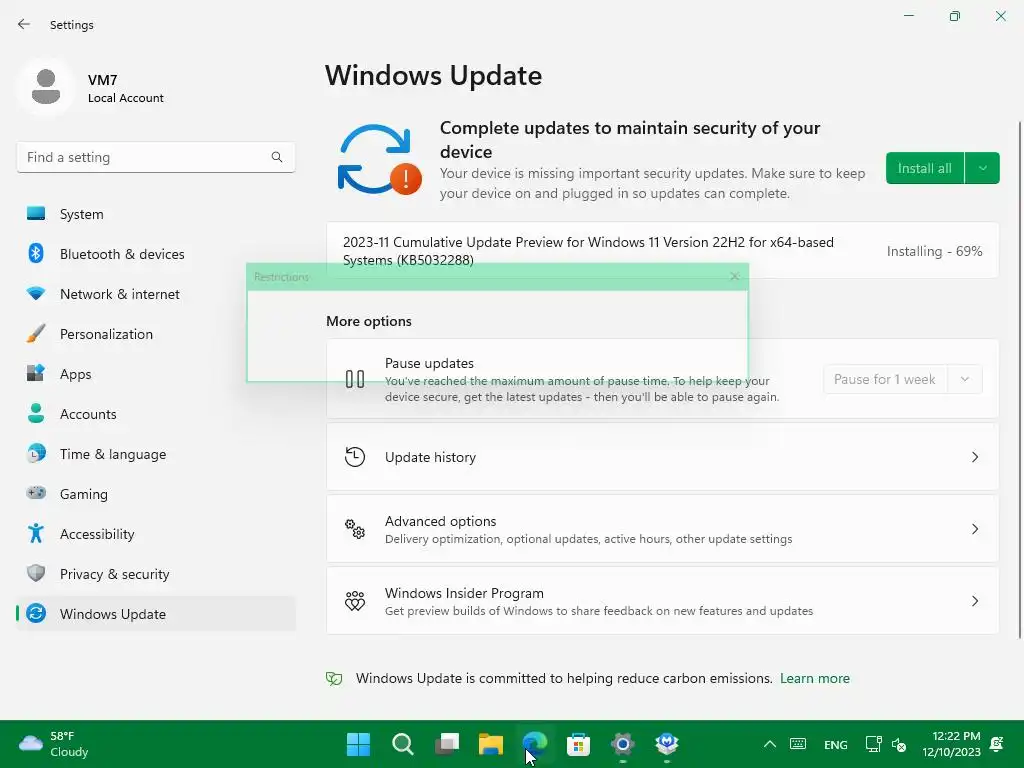
Task: Open Privacy & security settings
Action: pos(155,574)
